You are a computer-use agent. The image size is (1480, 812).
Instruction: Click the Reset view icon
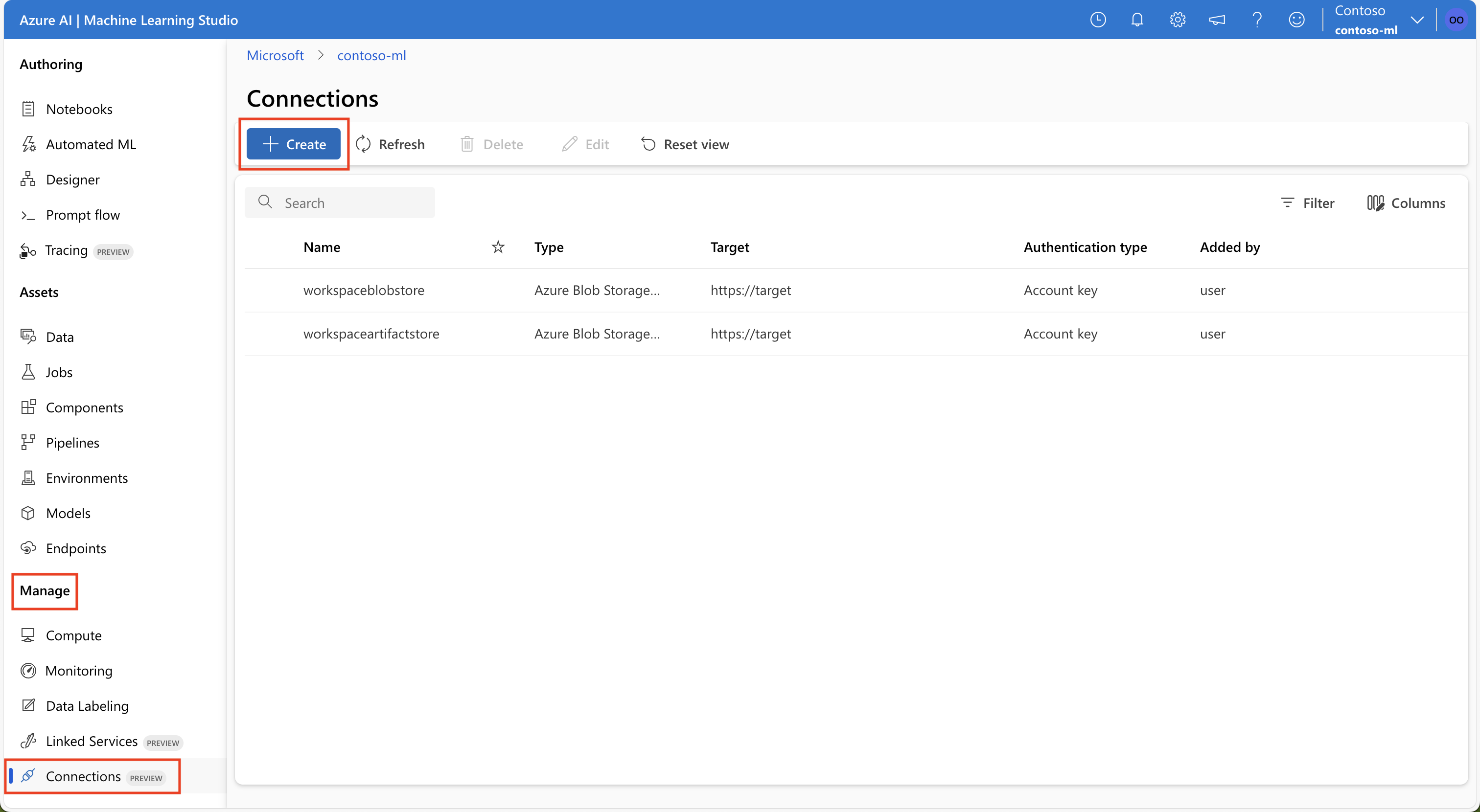647,144
